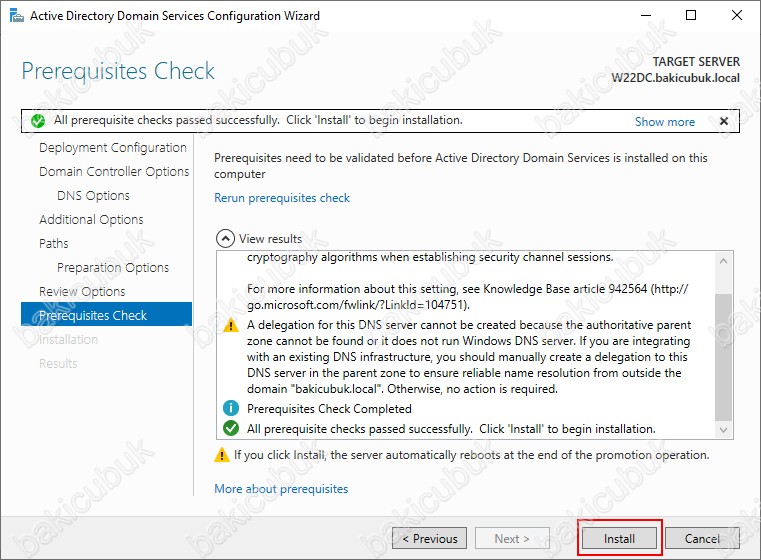Click the blue info icon beside Prerequisites Check Completed

point(231,409)
